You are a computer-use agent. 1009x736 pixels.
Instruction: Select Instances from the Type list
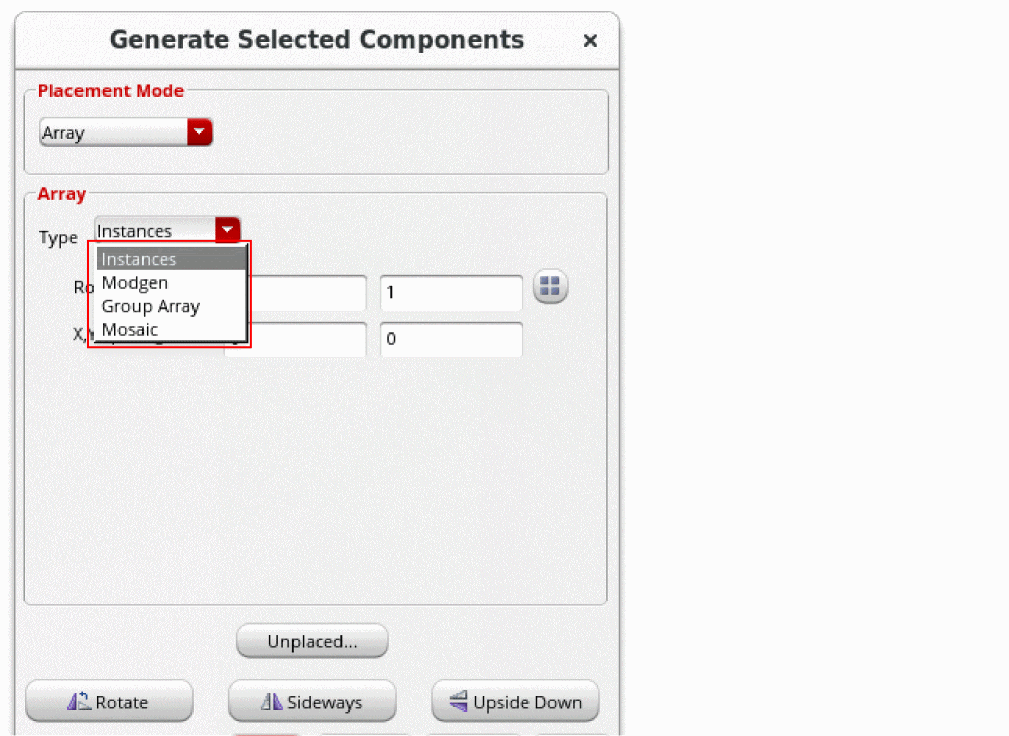pos(139,259)
